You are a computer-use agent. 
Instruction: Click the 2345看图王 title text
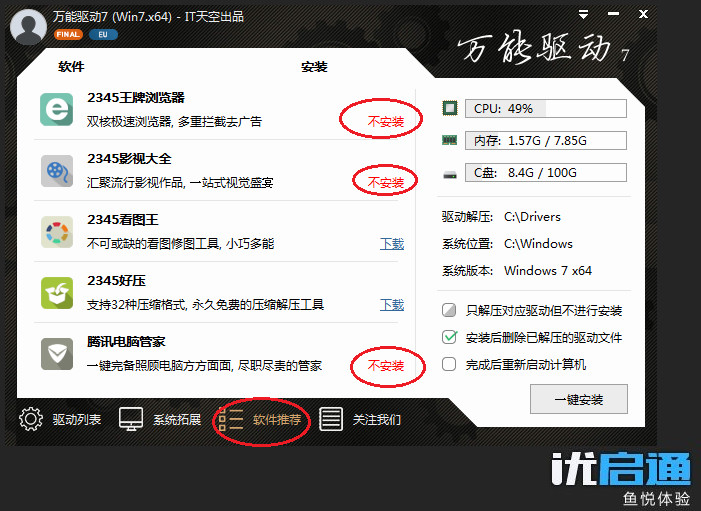pyautogui.click(x=123, y=220)
